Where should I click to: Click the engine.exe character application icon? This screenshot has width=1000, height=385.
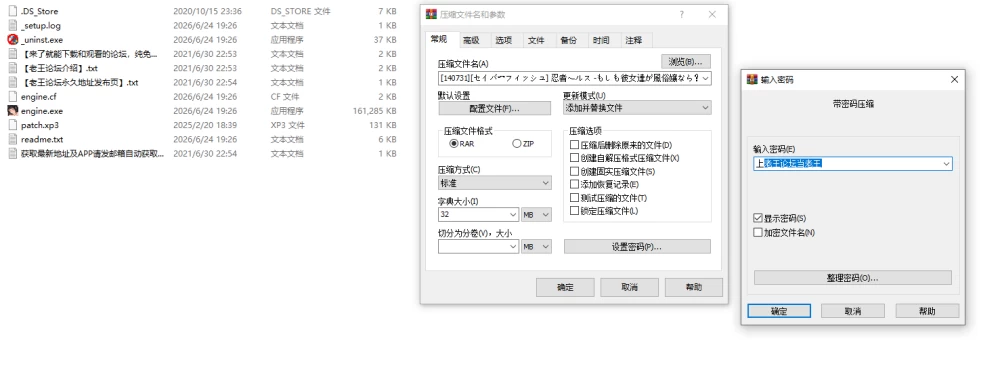(12, 111)
